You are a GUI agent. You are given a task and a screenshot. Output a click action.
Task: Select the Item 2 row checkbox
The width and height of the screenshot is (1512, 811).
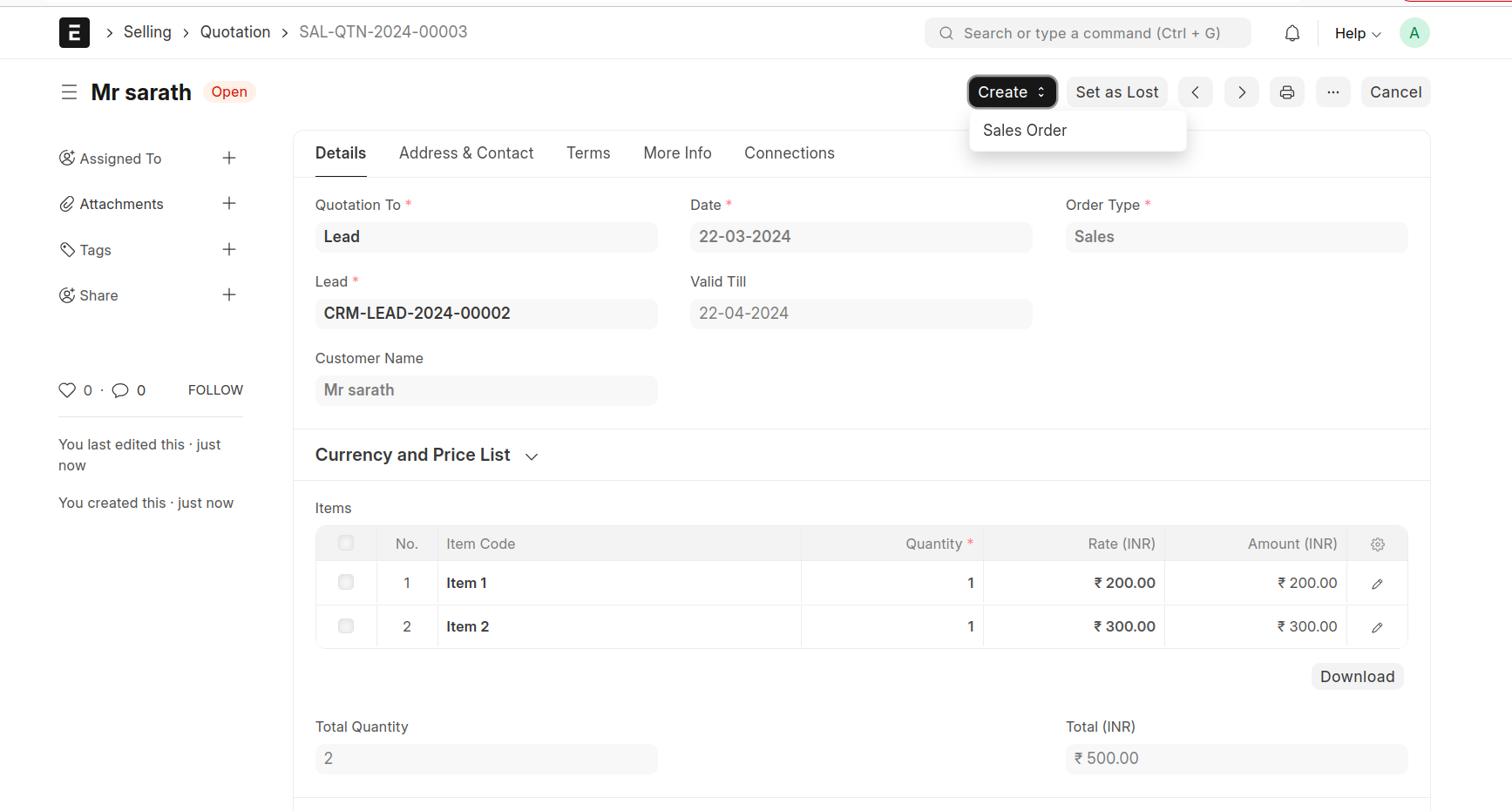coord(346,626)
